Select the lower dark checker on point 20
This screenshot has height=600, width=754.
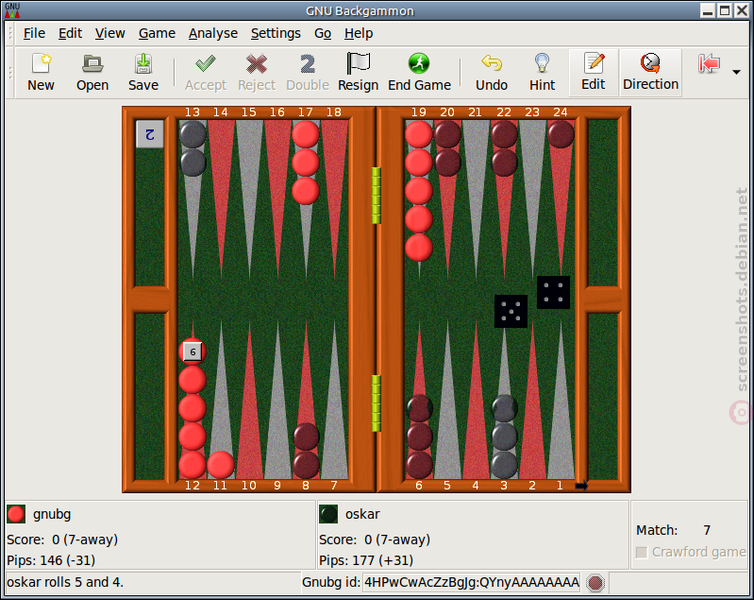tap(448, 162)
